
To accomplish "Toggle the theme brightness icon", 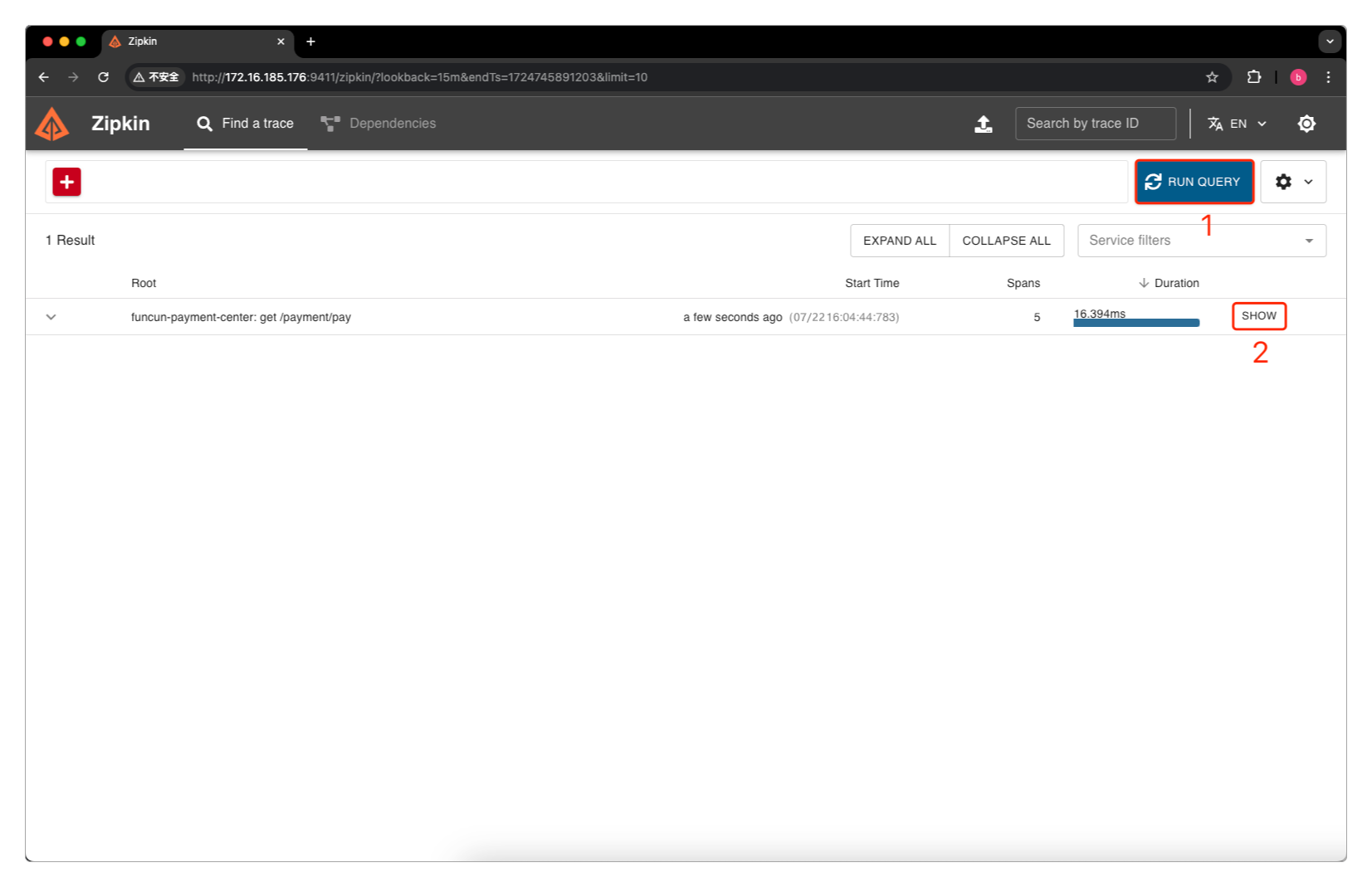I will pyautogui.click(x=1306, y=124).
